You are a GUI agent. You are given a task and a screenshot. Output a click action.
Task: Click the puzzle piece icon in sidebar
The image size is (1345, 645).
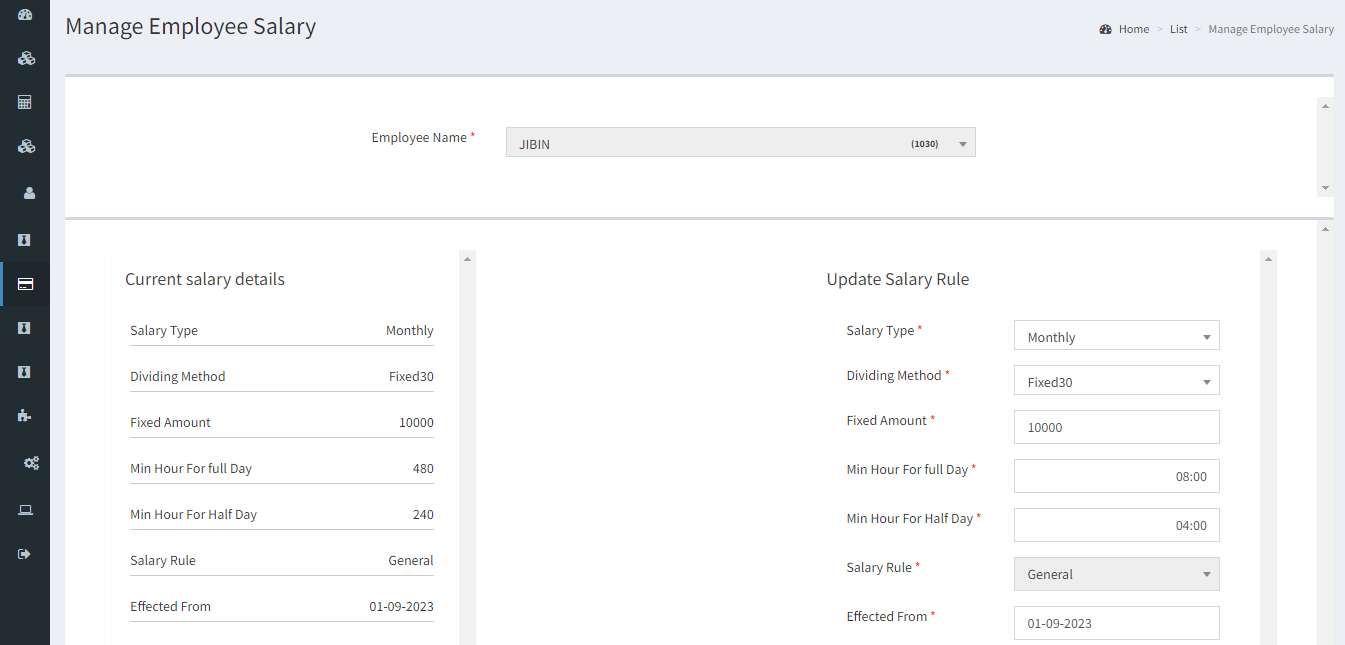(x=26, y=416)
